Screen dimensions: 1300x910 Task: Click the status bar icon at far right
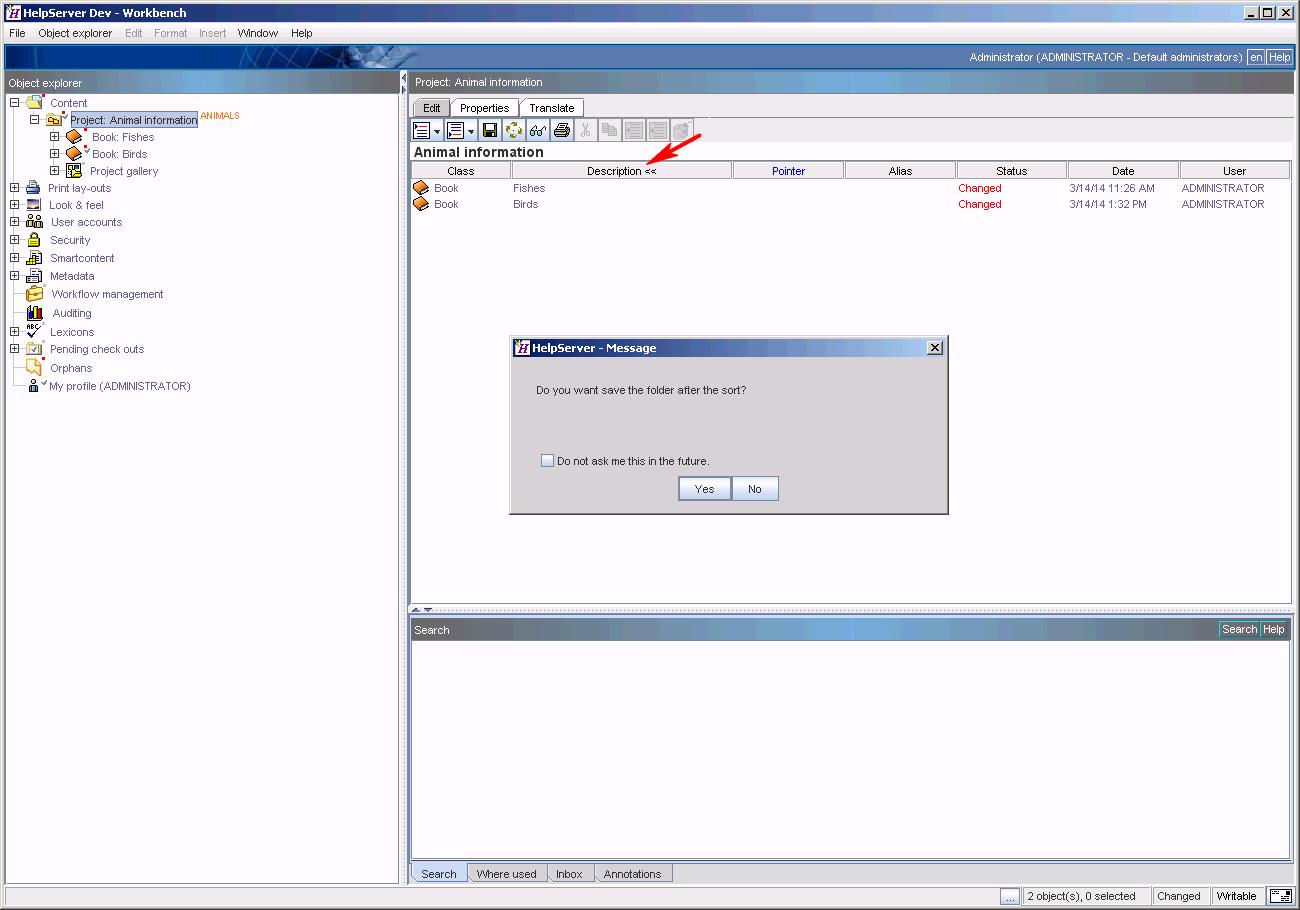1279,896
